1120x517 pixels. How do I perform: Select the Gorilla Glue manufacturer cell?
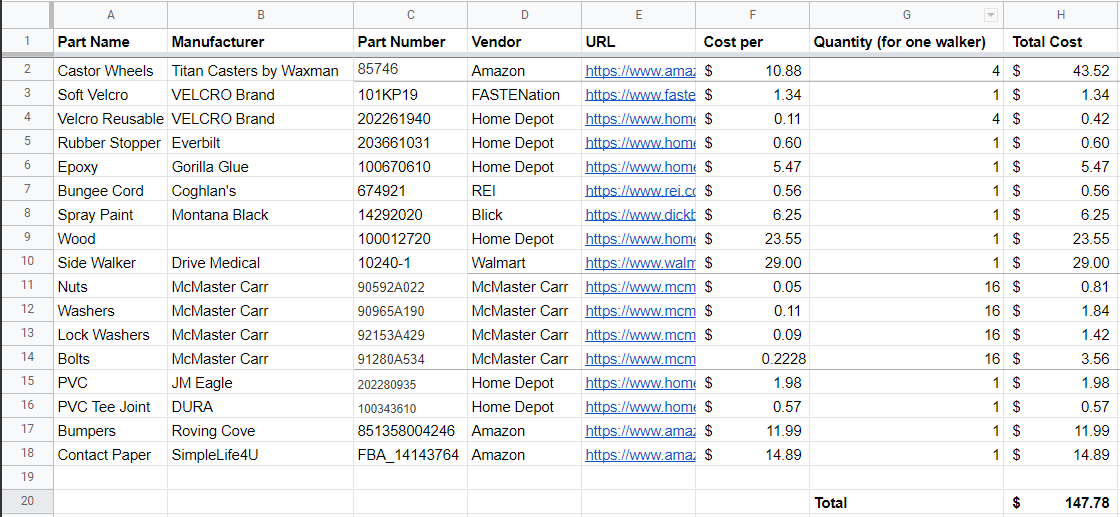tap(260, 167)
